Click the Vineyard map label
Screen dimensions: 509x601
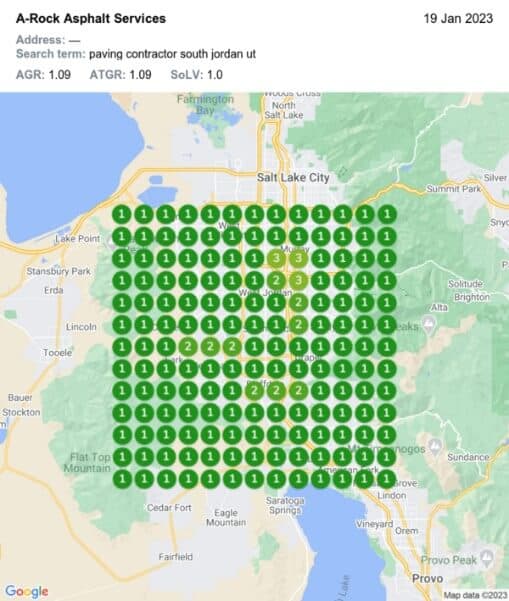(374, 524)
